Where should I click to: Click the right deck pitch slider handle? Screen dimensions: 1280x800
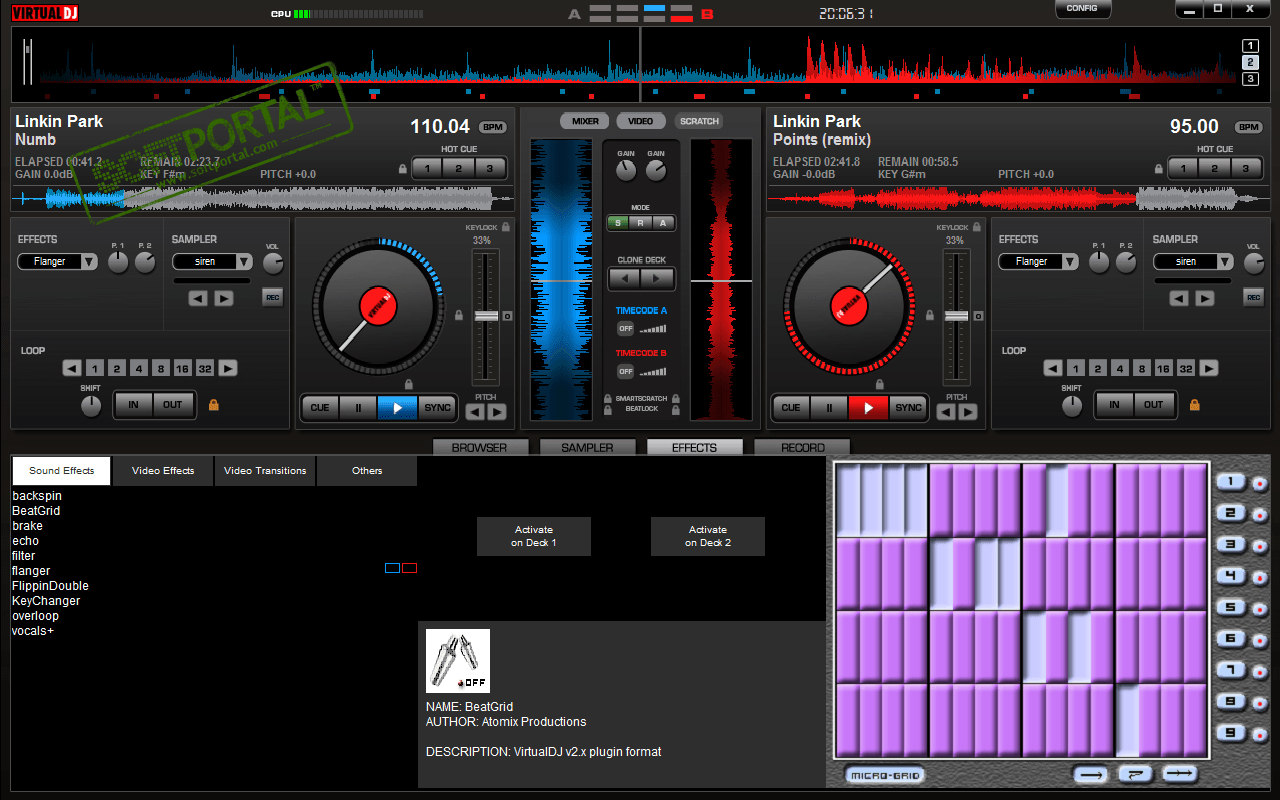pyautogui.click(x=957, y=316)
